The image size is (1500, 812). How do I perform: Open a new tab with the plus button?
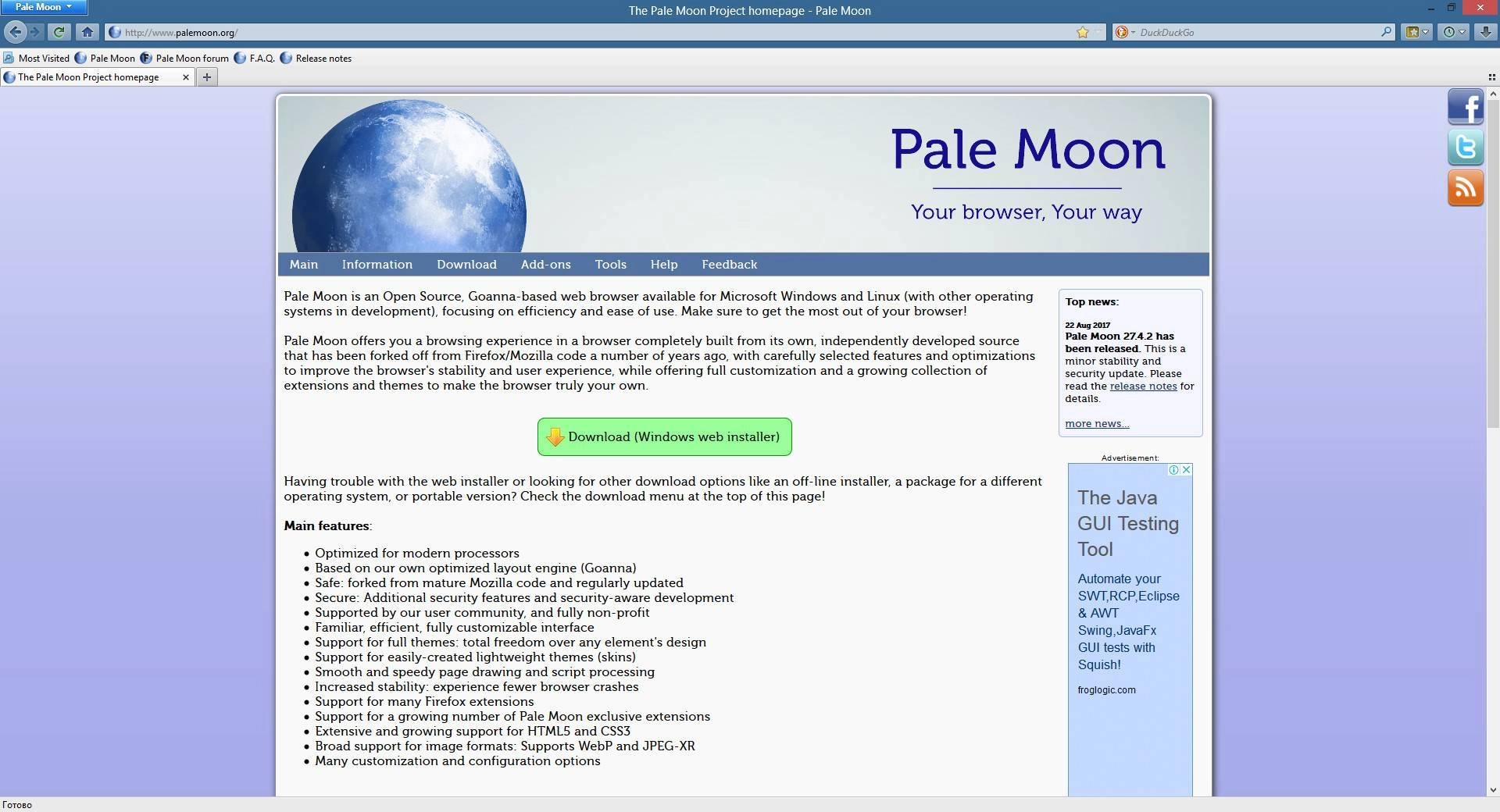click(207, 77)
